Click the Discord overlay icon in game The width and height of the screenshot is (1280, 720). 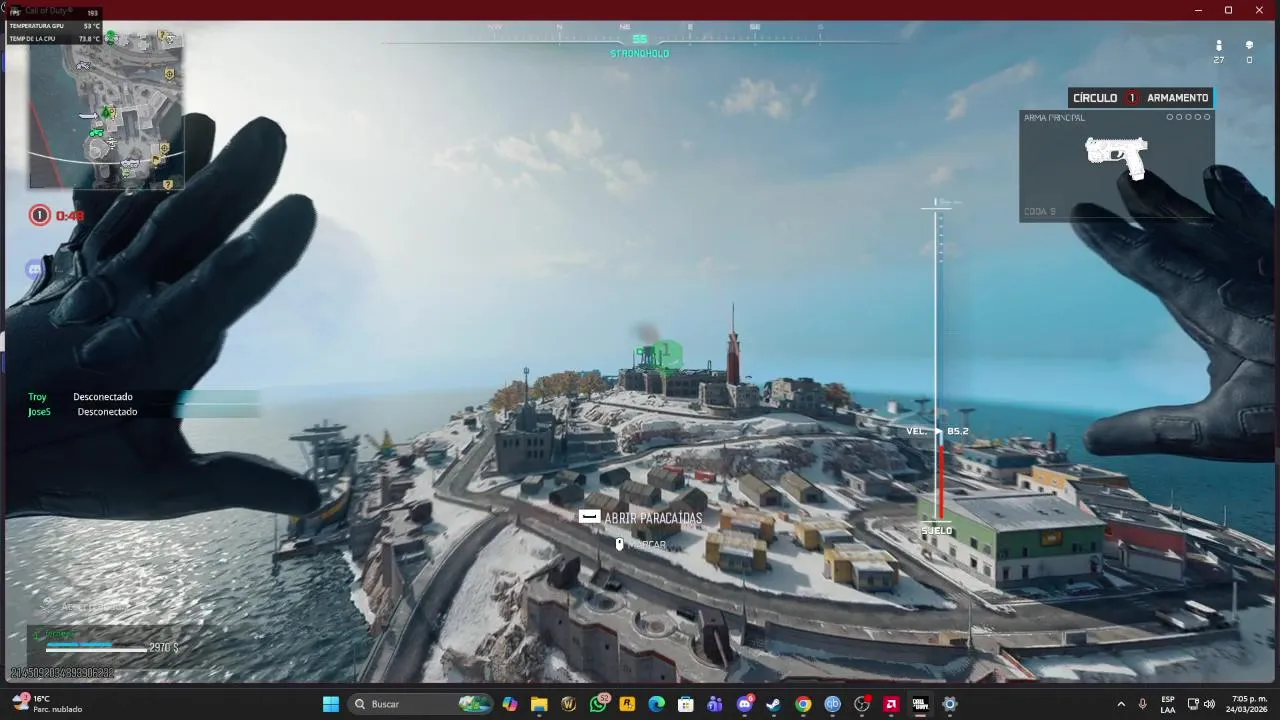(36, 269)
